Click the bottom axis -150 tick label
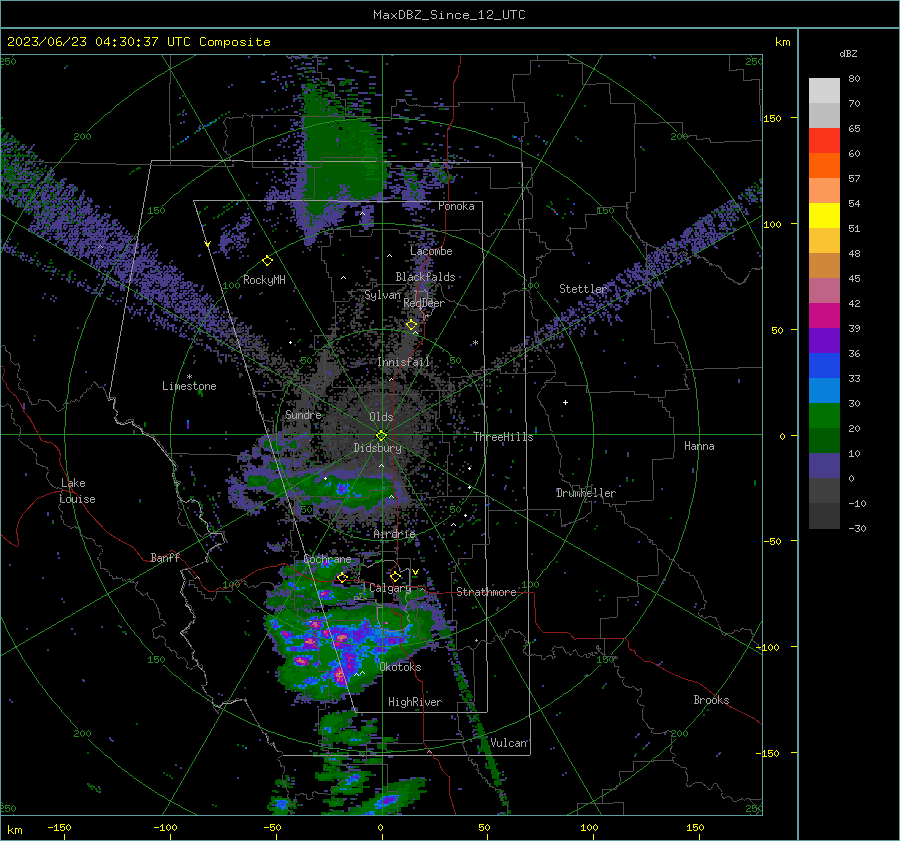The width and height of the screenshot is (900, 841). [x=60, y=827]
